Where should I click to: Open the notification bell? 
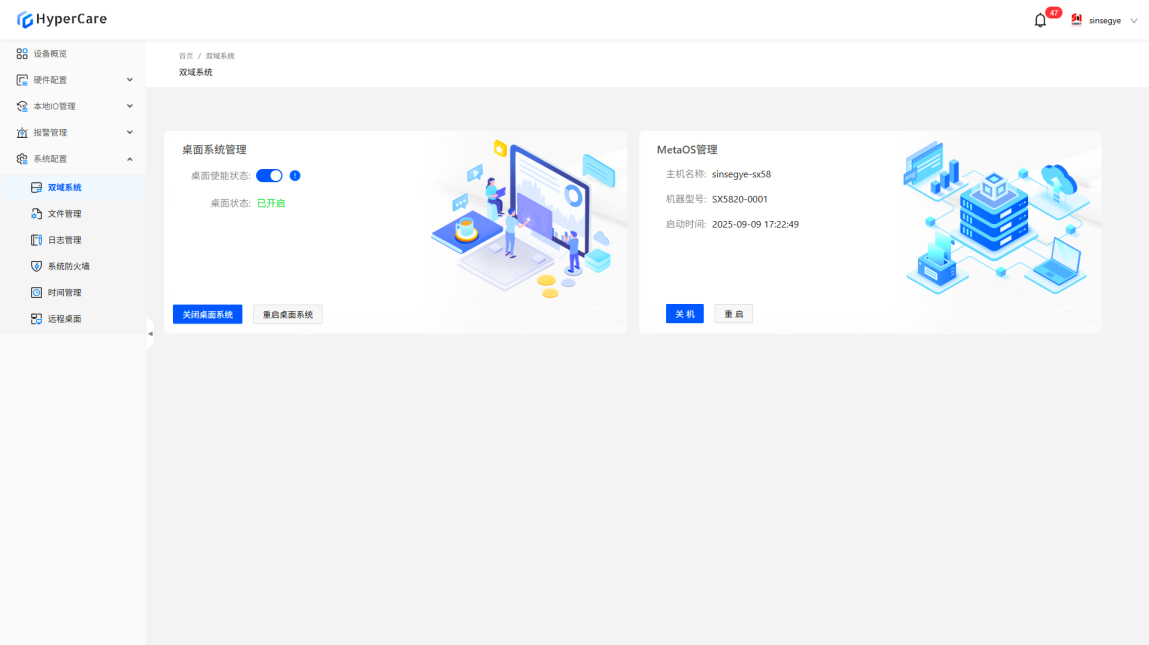pyautogui.click(x=1040, y=21)
